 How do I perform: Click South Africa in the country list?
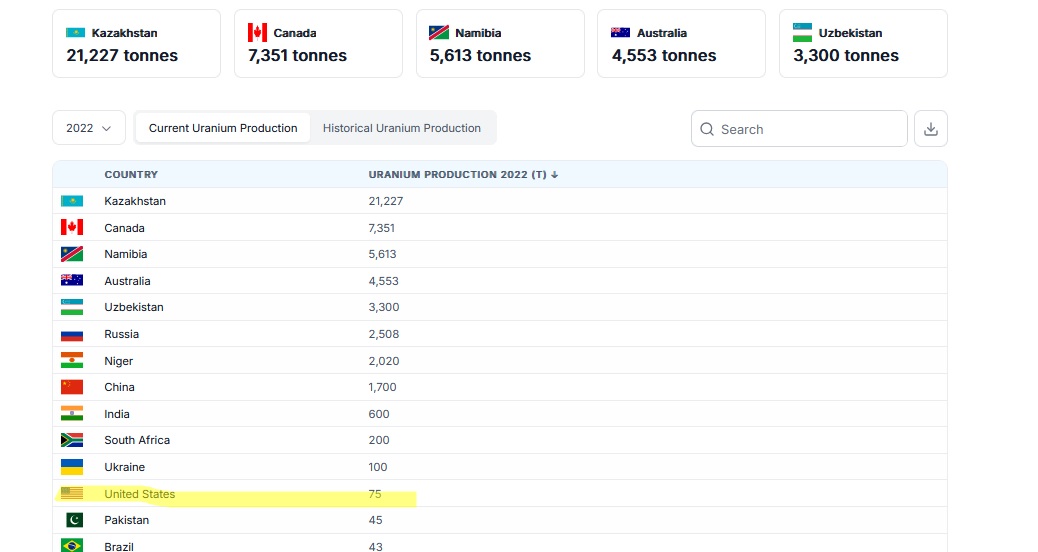[137, 440]
